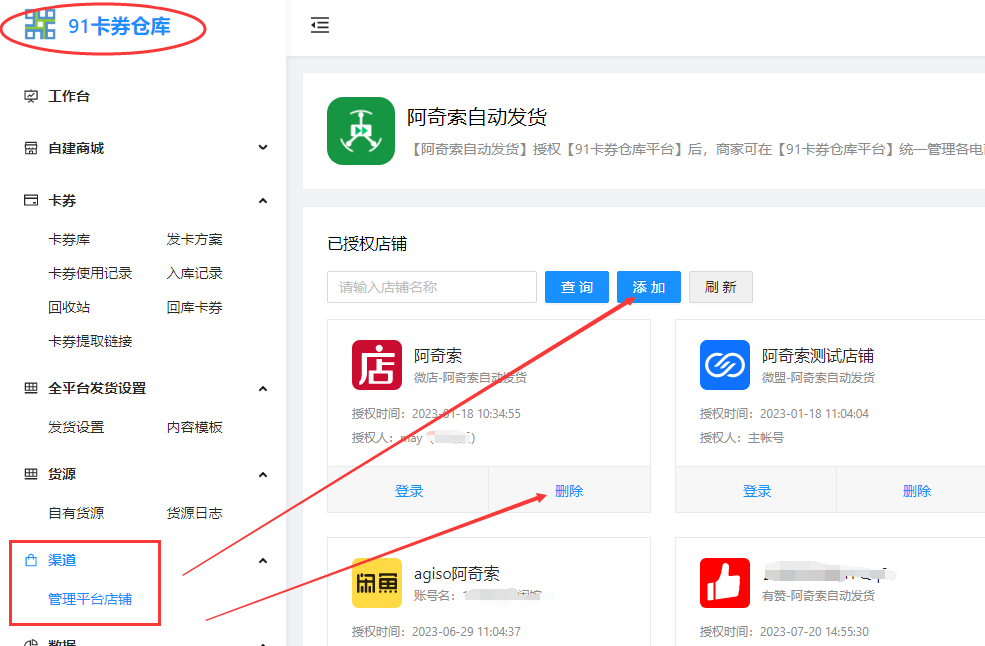Expand the 自建商城 menu chevron

pos(263,148)
